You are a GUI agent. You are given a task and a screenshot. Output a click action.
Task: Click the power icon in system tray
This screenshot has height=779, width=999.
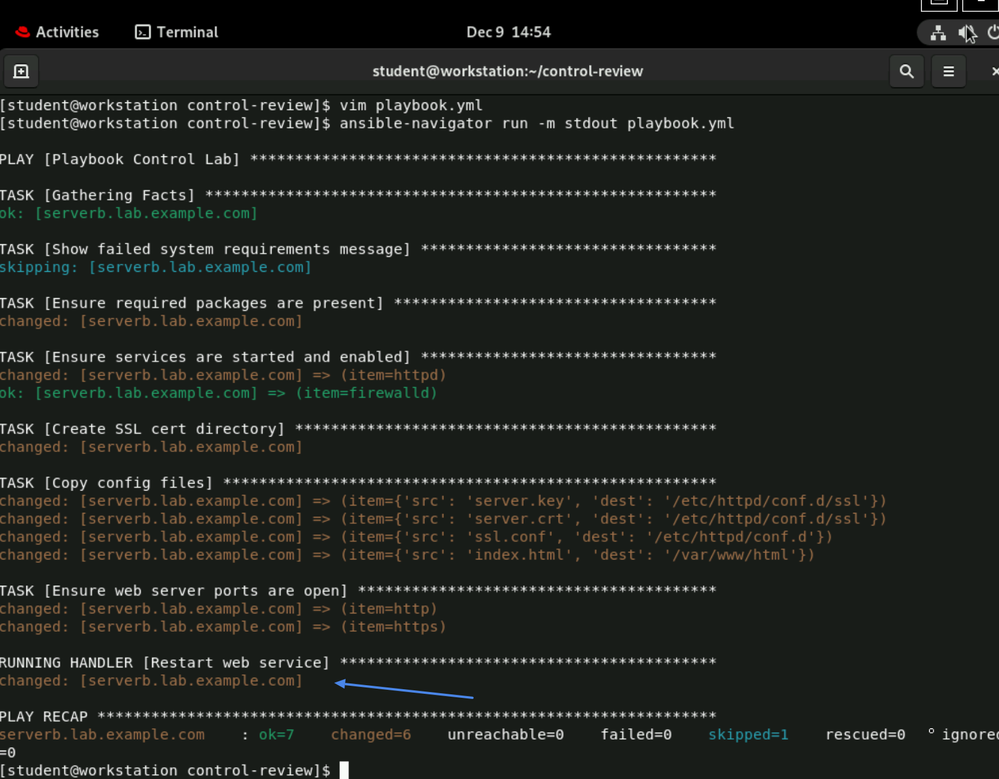(x=993, y=33)
